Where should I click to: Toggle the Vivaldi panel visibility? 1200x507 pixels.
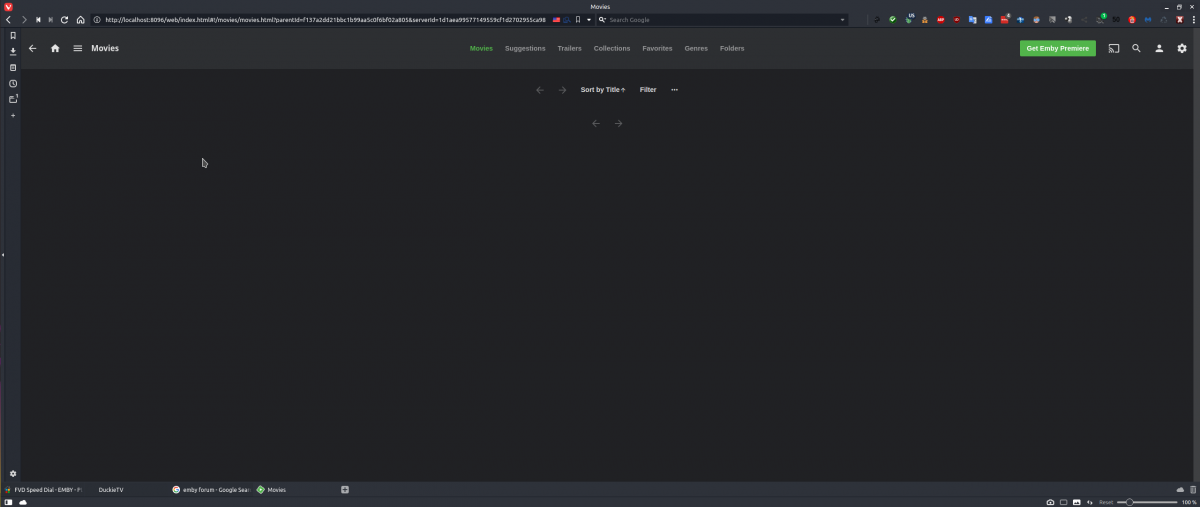tap(9, 502)
